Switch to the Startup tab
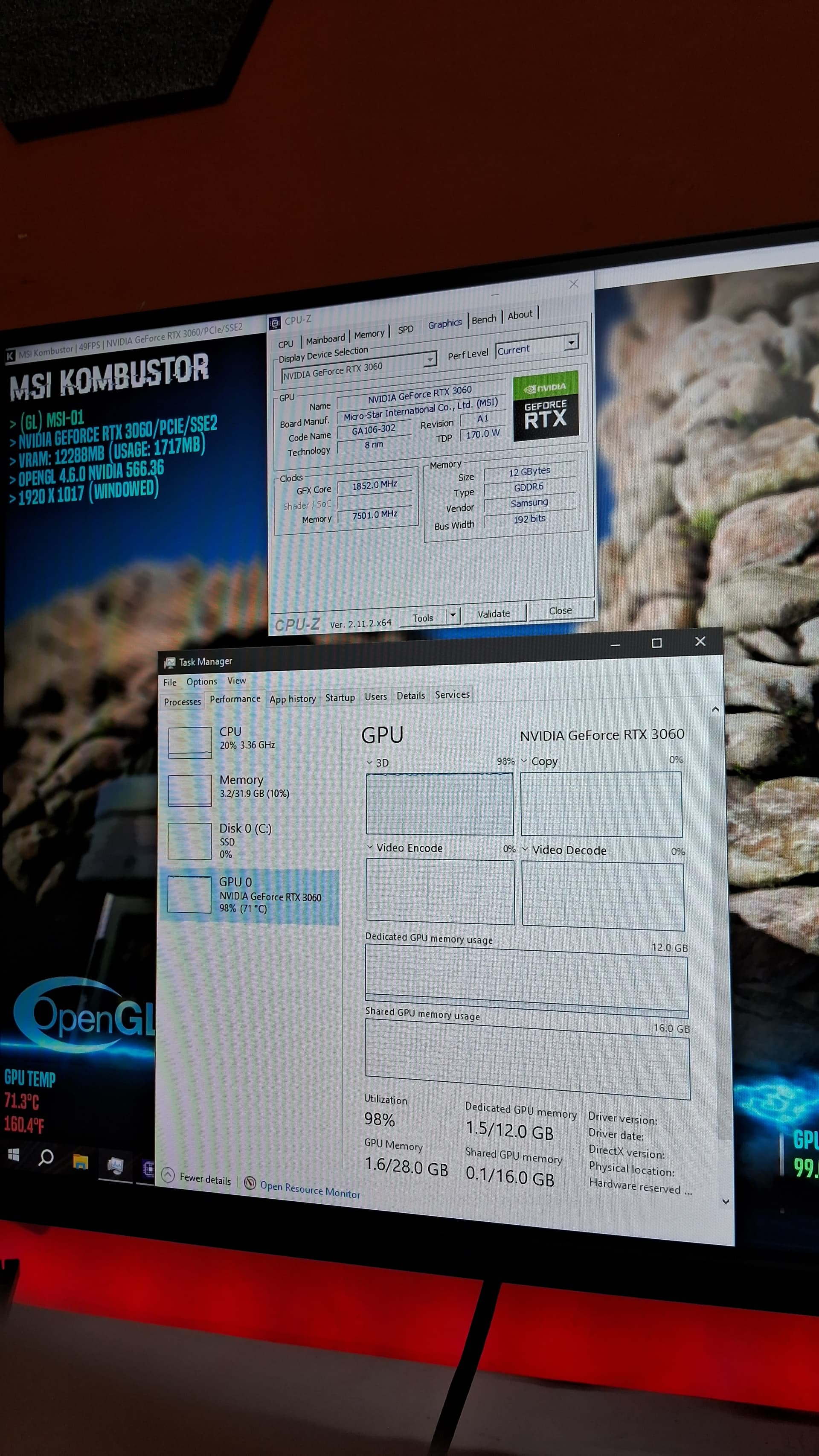819x1456 pixels. pyautogui.click(x=340, y=697)
